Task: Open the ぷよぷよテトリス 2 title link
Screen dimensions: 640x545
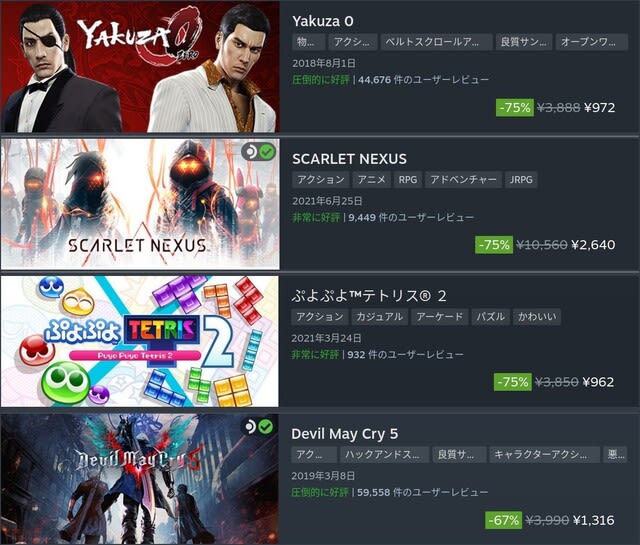Action: (x=369, y=296)
